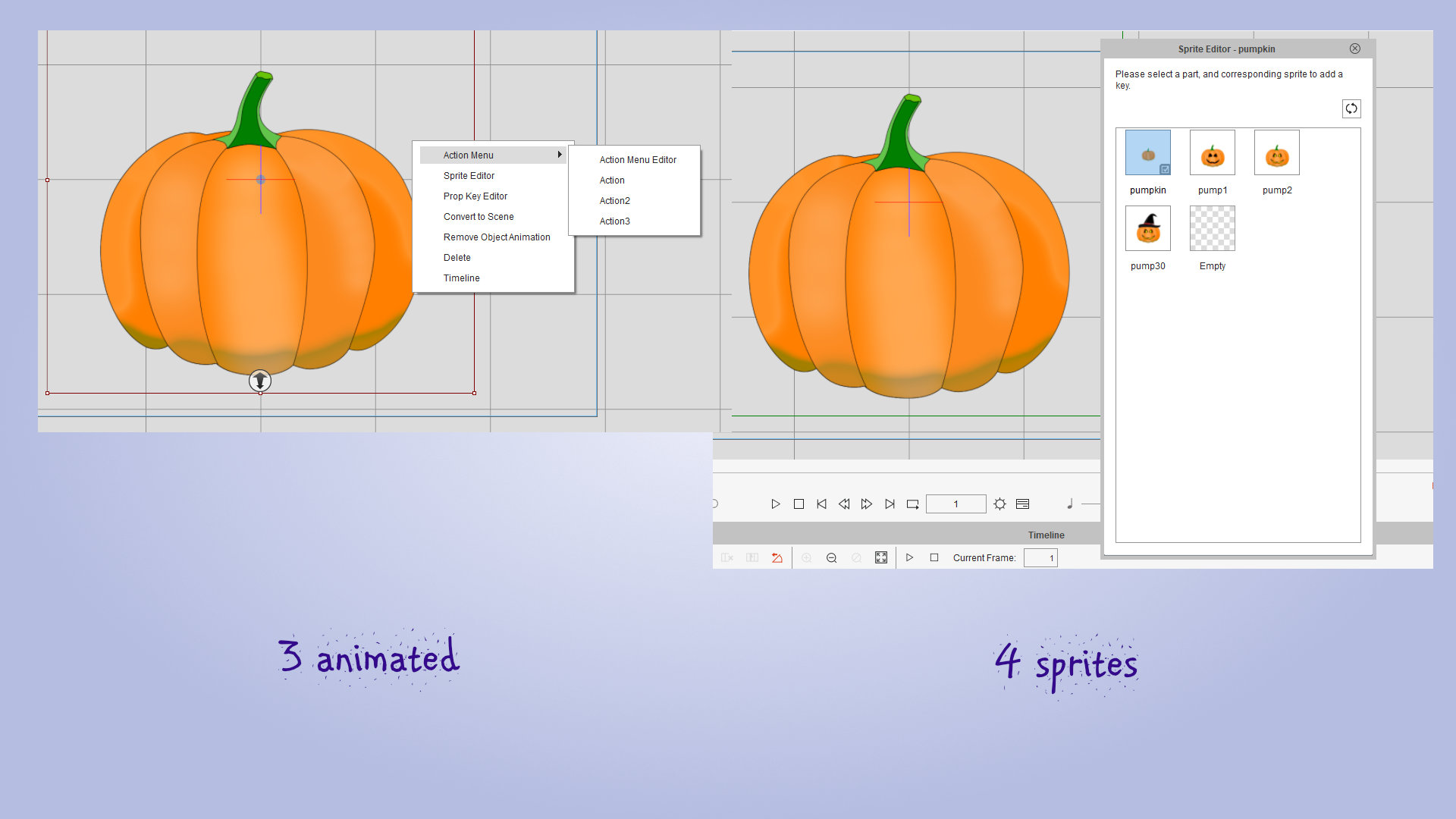Image resolution: width=1456 pixels, height=819 pixels.
Task: Select the pump30 witch-hat sprite thumbnail
Action: click(1148, 228)
